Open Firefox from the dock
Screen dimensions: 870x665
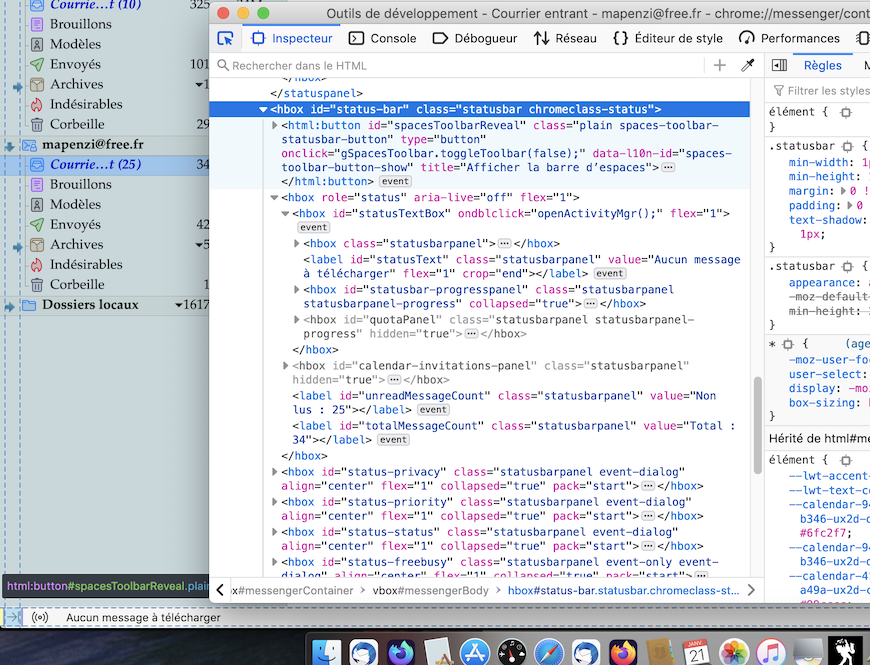pyautogui.click(x=623, y=653)
